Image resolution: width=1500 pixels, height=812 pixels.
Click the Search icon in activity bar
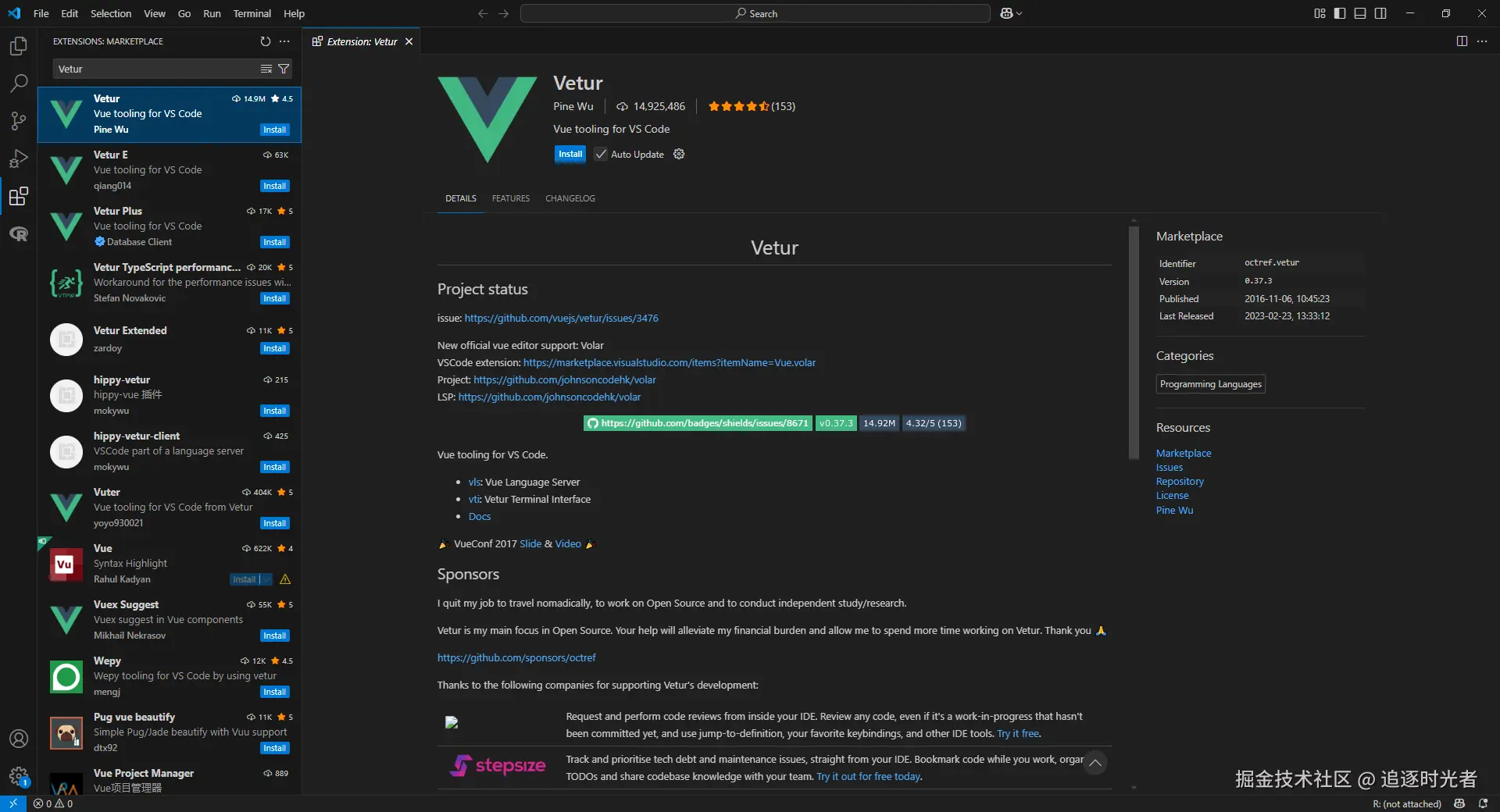pos(19,83)
